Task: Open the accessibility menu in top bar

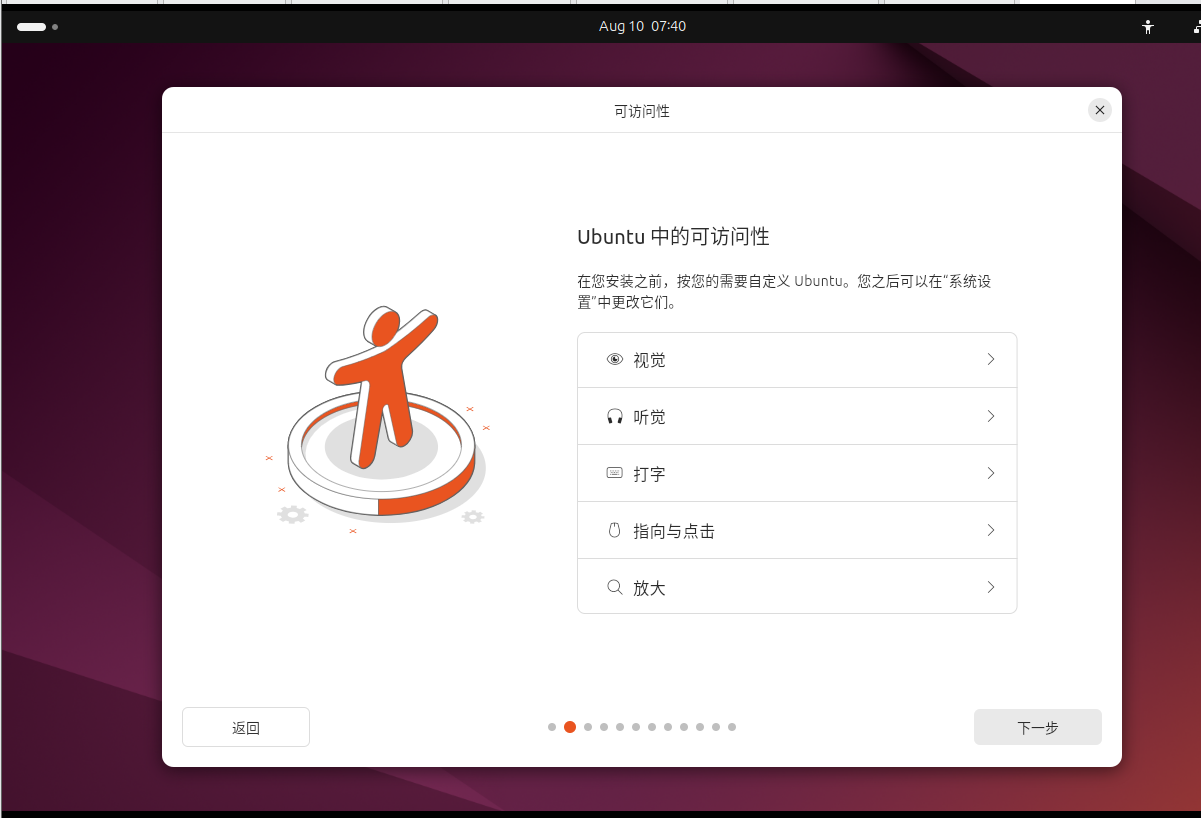Action: pyautogui.click(x=1148, y=27)
